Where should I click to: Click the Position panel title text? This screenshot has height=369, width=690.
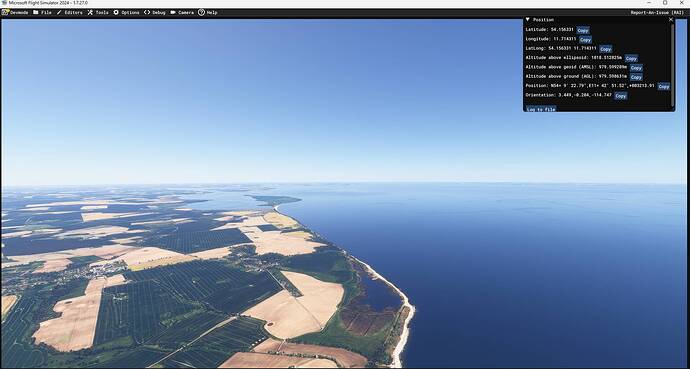click(x=543, y=20)
